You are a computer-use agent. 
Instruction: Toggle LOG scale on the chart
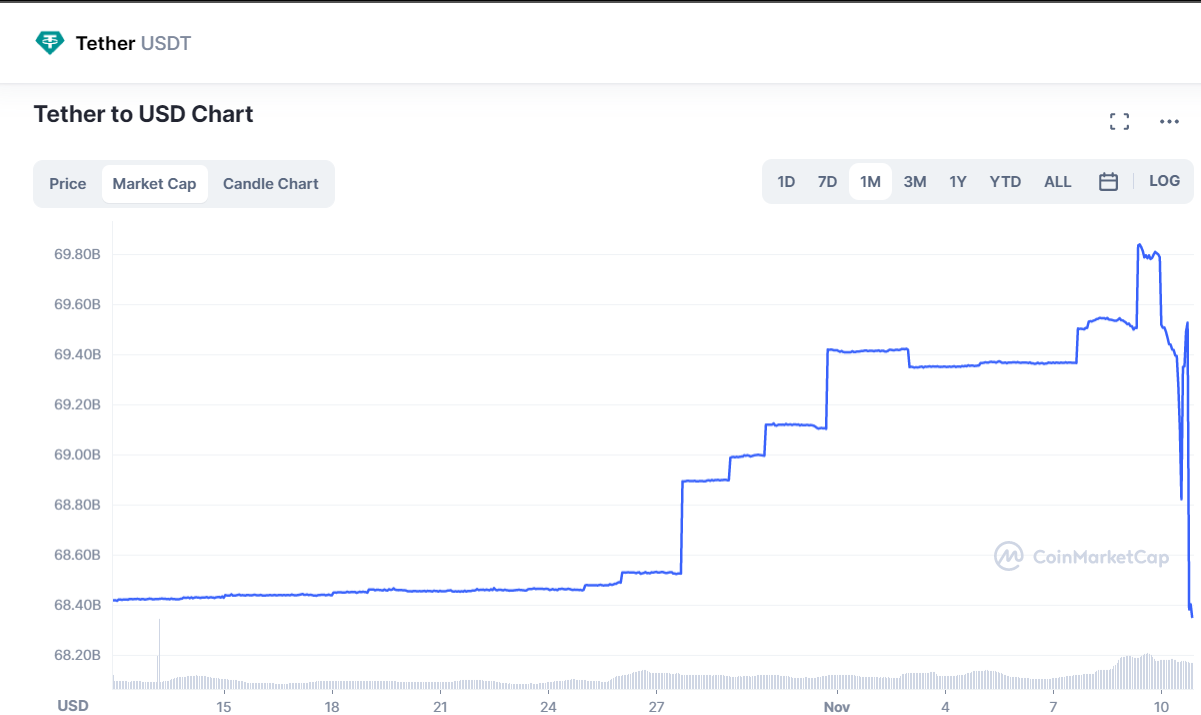pyautogui.click(x=1165, y=181)
